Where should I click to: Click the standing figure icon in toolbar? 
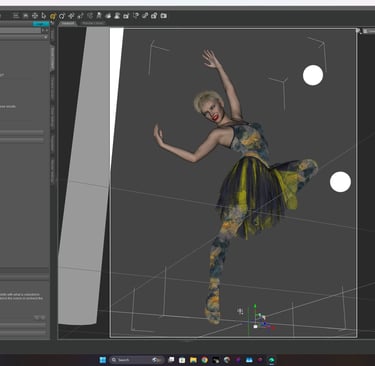[99, 16]
